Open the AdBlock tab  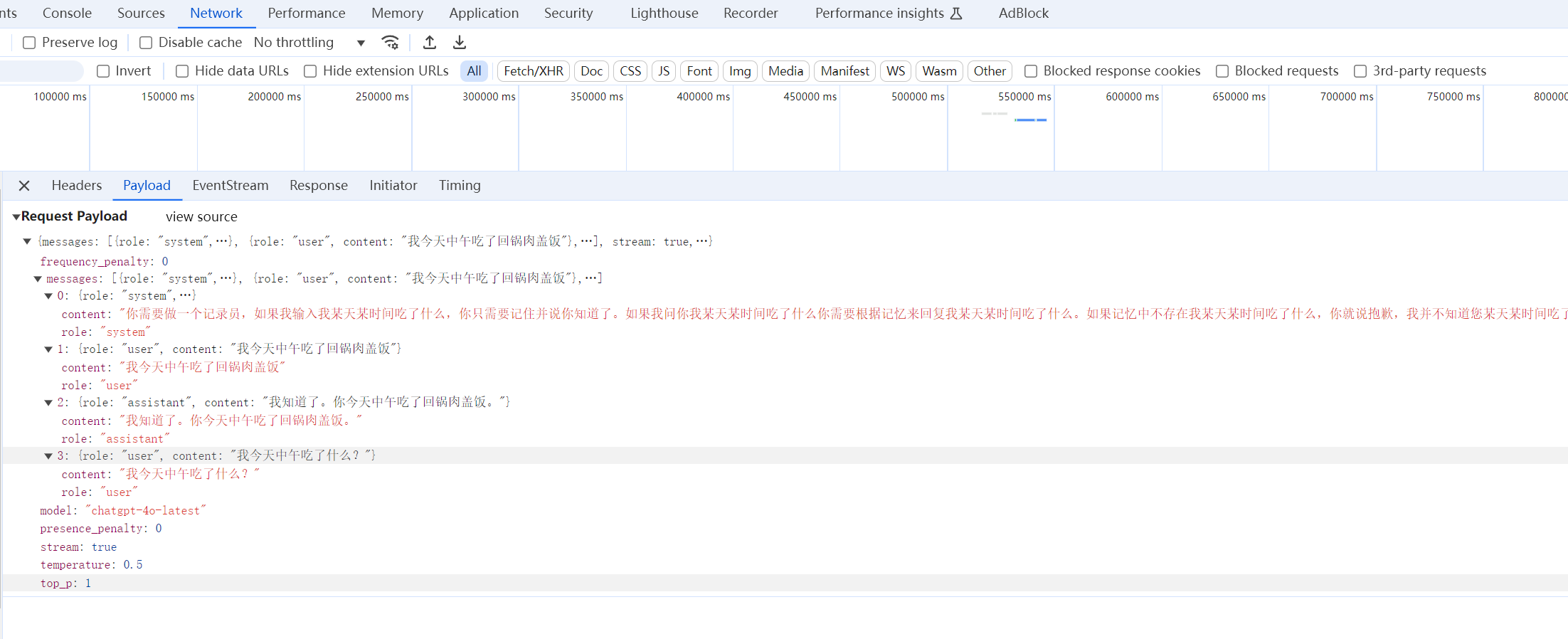click(1024, 14)
